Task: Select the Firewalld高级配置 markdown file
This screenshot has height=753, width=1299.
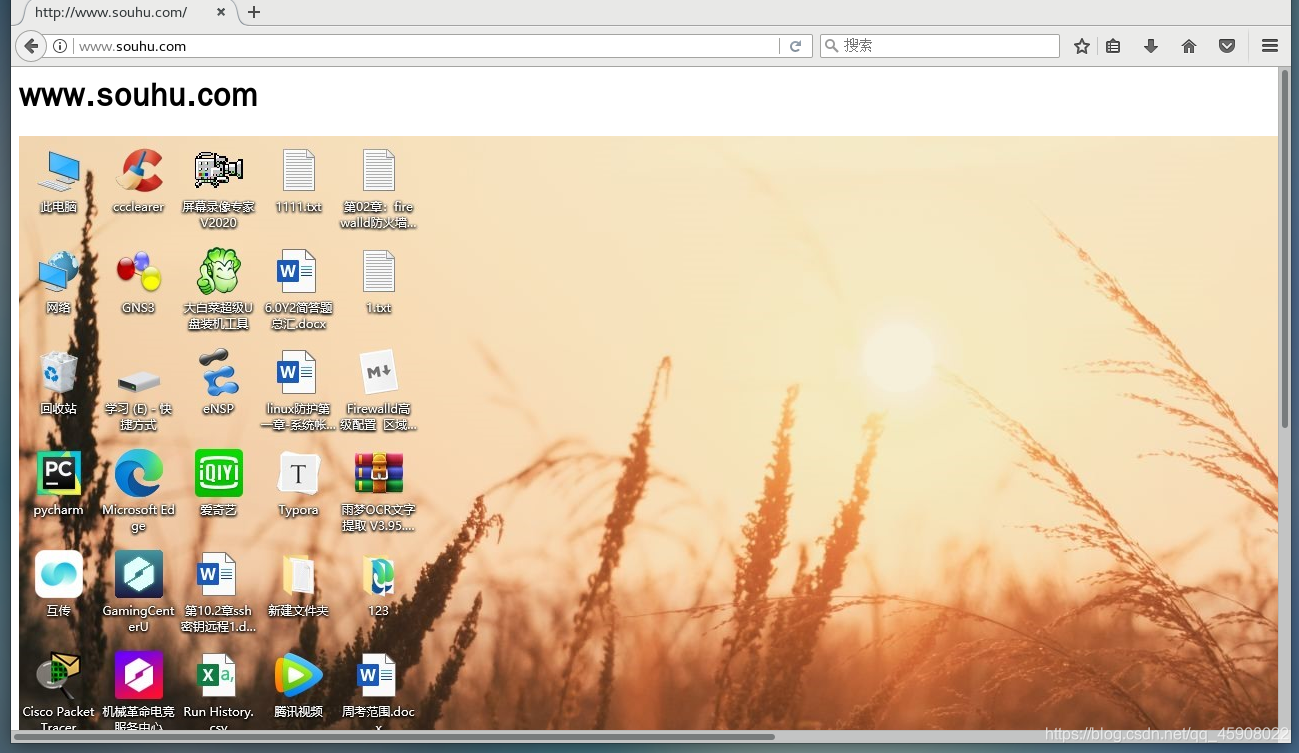Action: tap(378, 392)
